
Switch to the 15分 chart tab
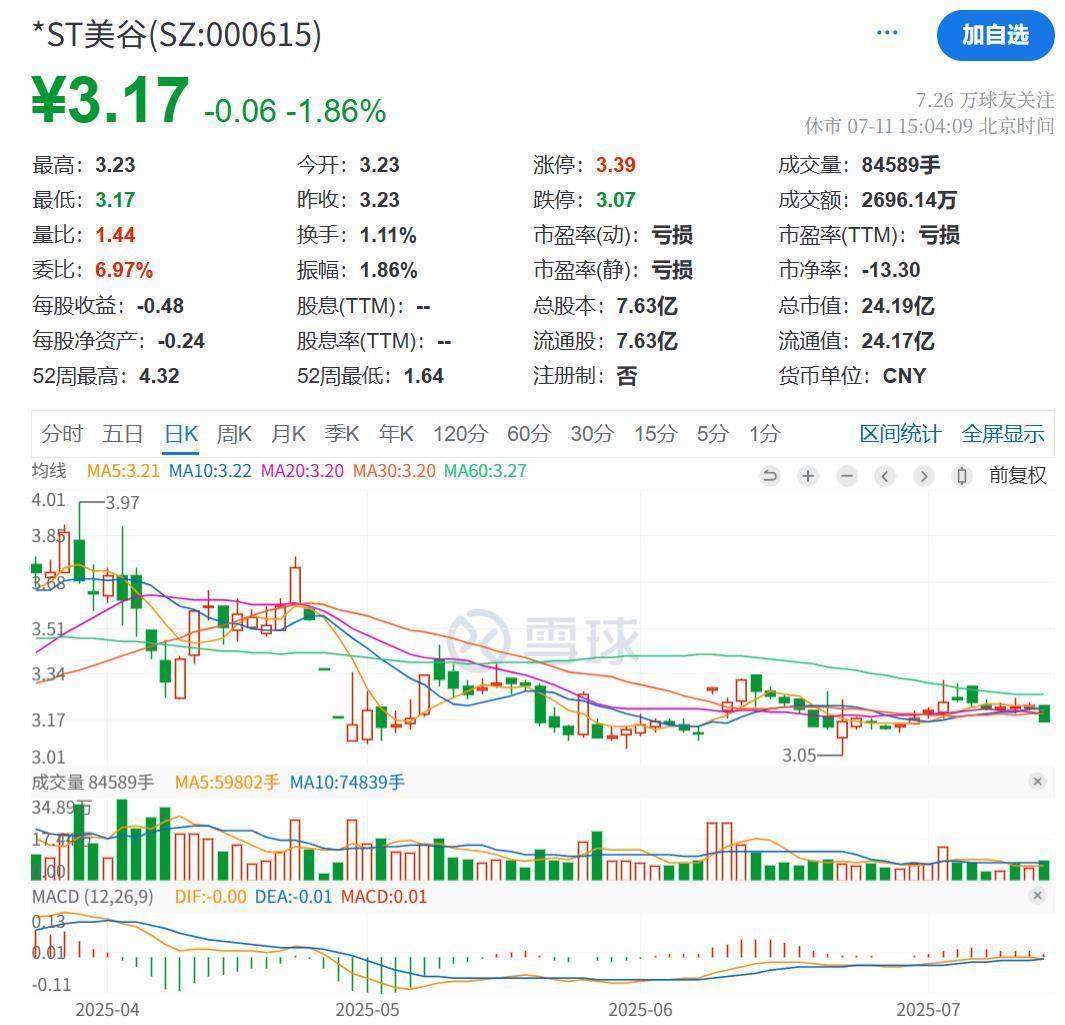tap(655, 433)
